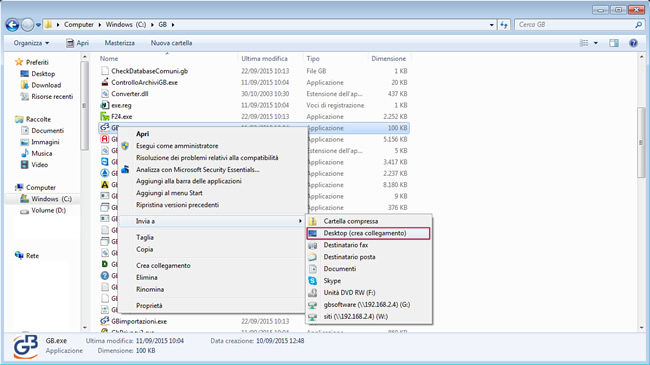Select Volume (D:) drive in sidebar
The height and width of the screenshot is (365, 650).
coord(49,210)
